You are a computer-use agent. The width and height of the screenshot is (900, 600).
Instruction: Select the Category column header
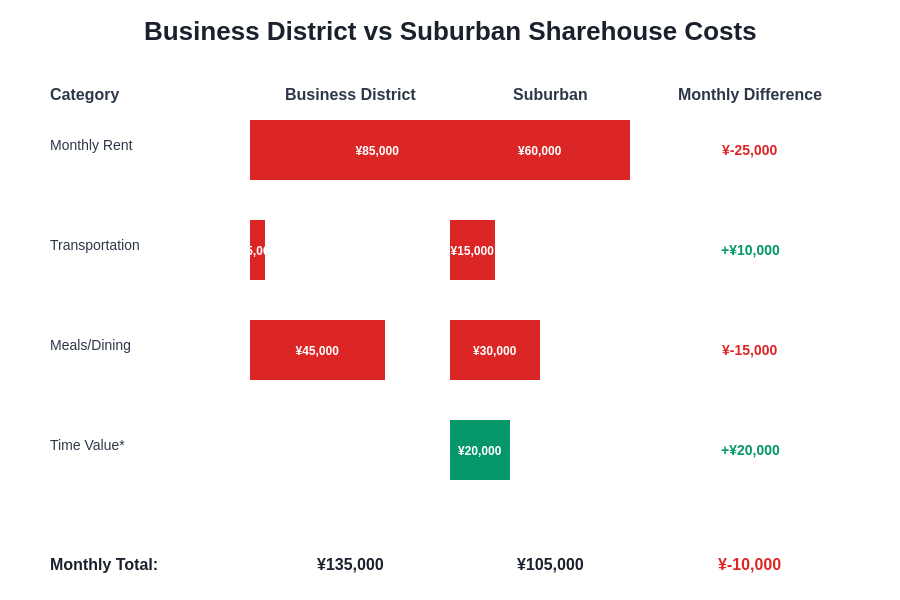[84, 94]
